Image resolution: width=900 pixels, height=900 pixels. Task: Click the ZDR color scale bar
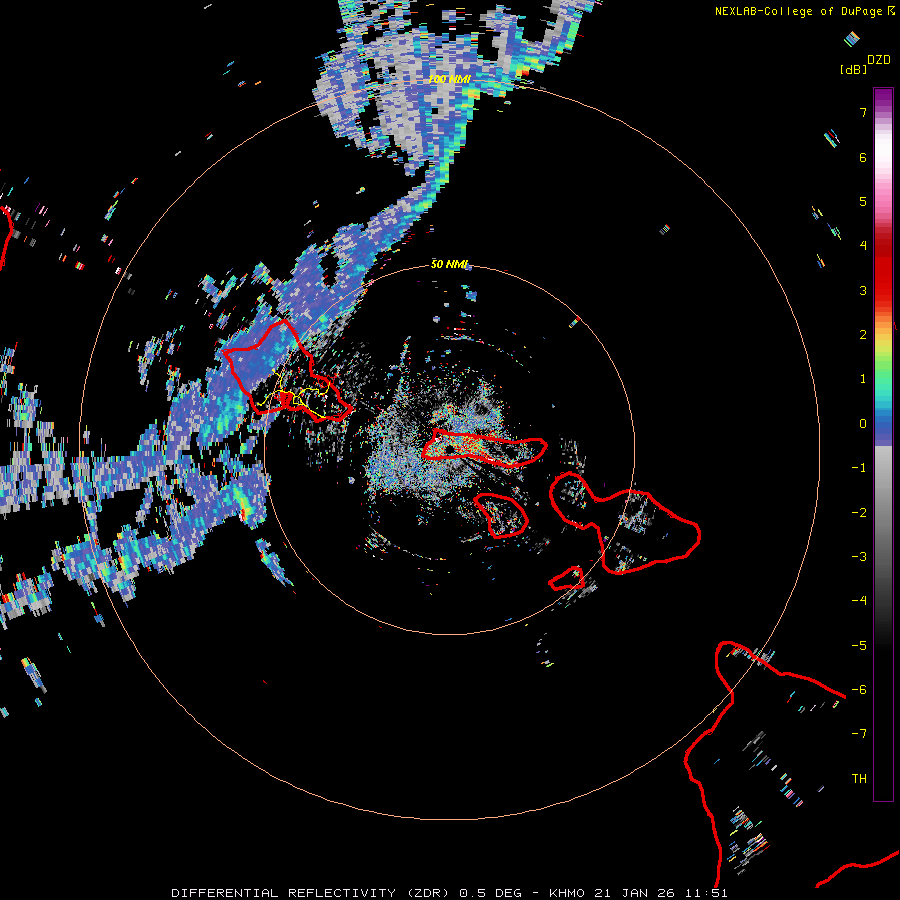[883, 444]
